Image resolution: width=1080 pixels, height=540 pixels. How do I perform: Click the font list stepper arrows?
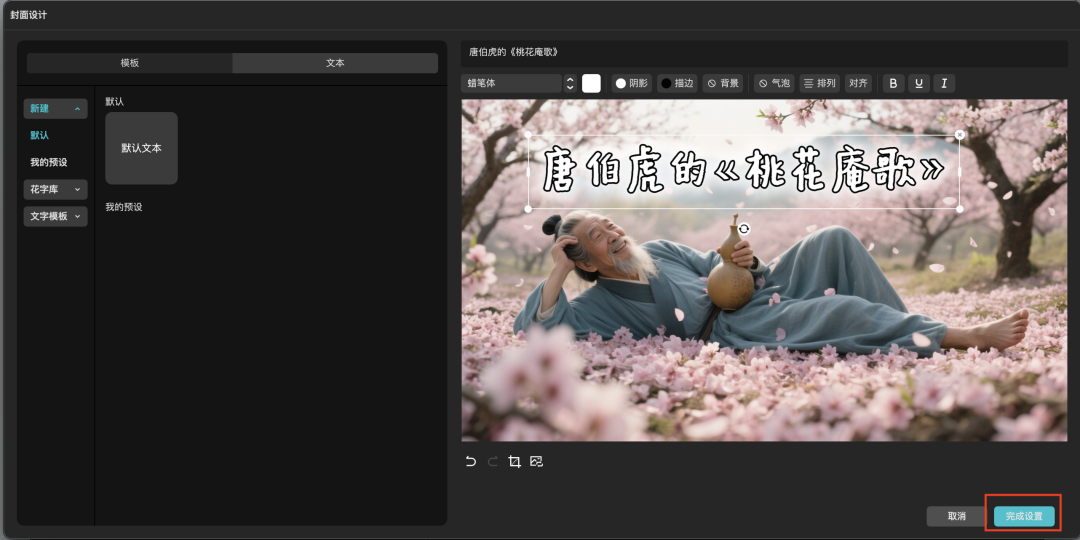click(570, 83)
